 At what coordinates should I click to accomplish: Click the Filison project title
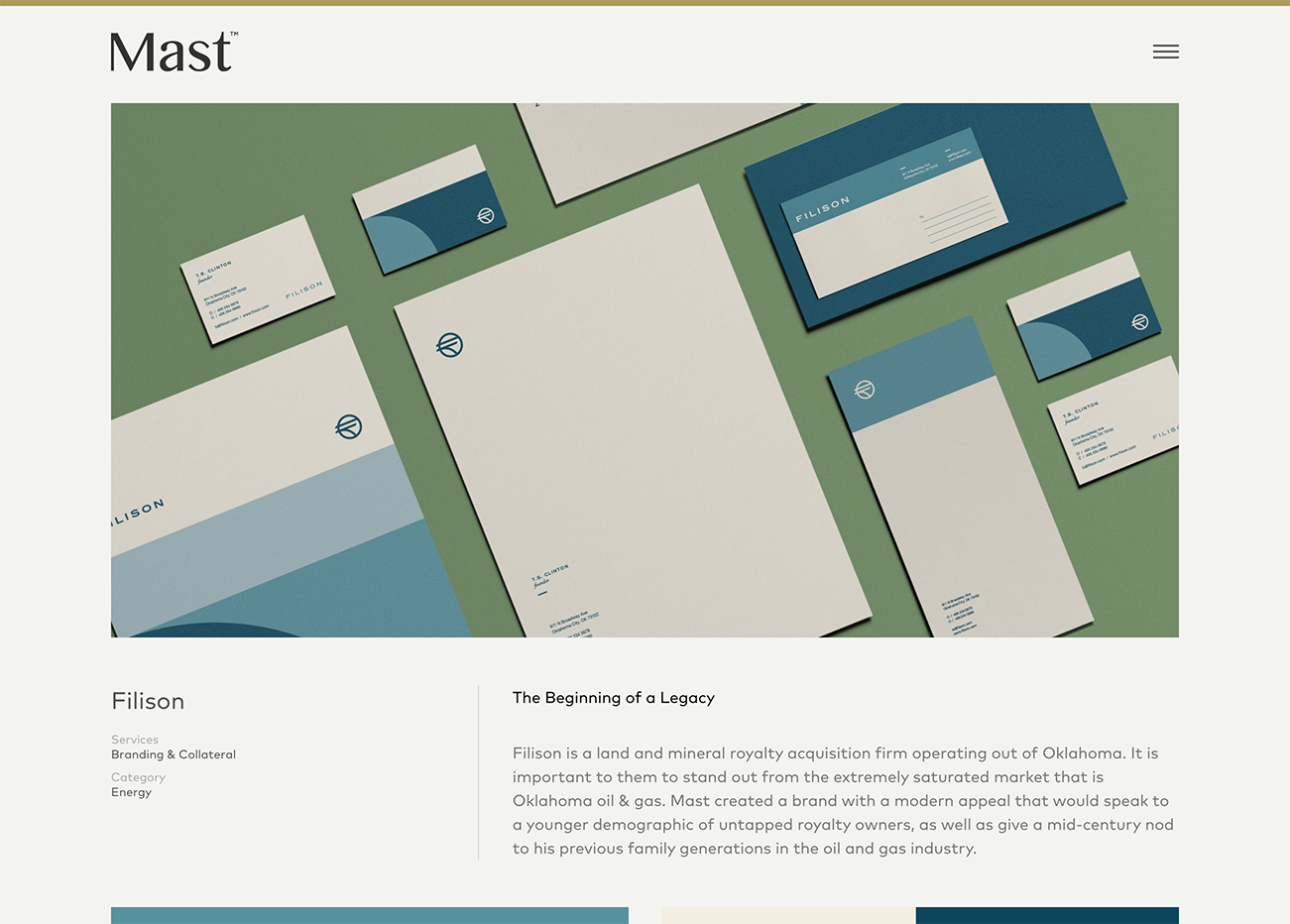click(148, 701)
